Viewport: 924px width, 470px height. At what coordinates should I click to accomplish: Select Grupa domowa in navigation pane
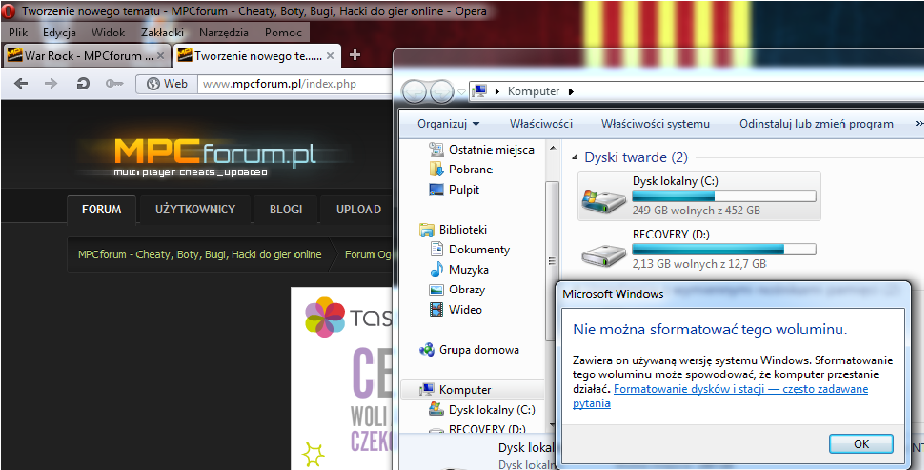point(468,350)
